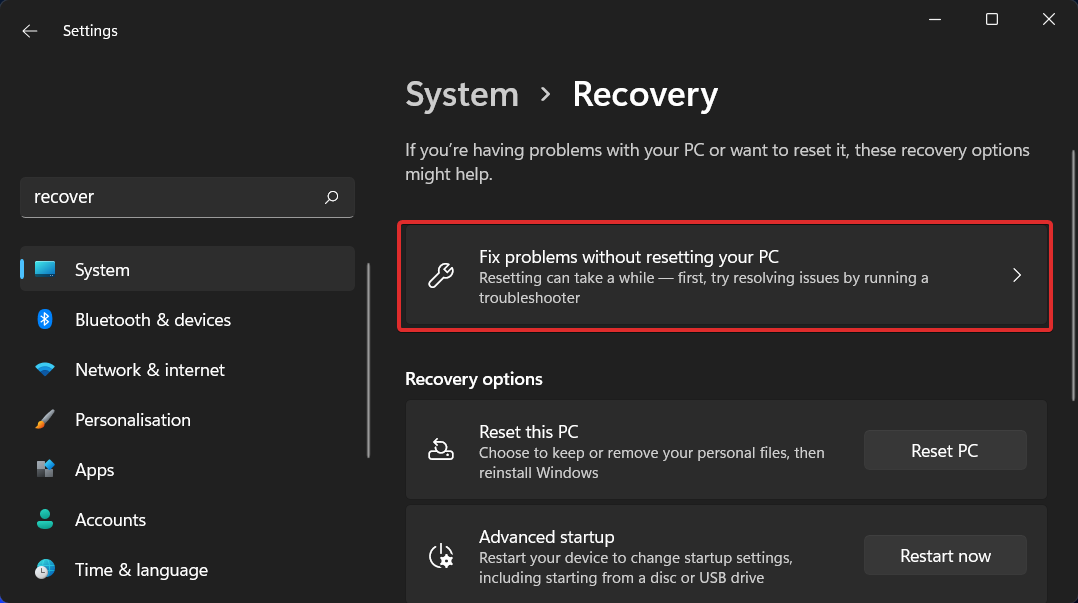Click the Personalisation paintbrush icon

pyautogui.click(x=45, y=419)
